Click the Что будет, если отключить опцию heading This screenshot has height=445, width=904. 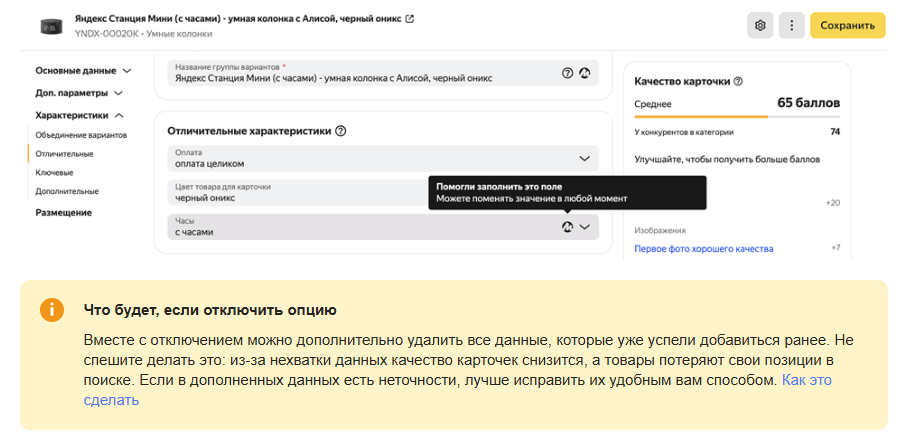point(210,311)
